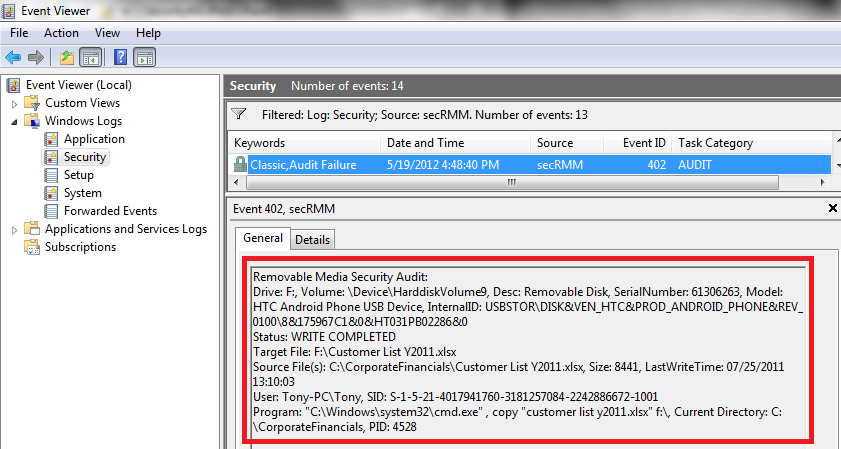Collapse the Windows Logs node

14,122
